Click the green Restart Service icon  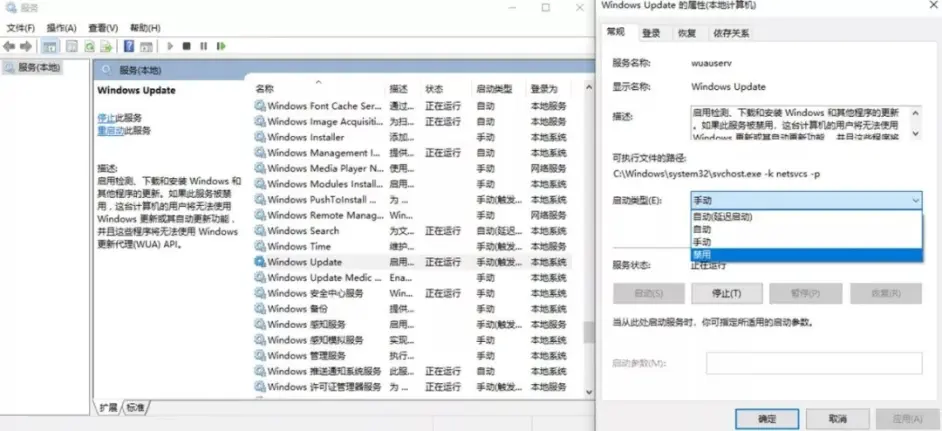coord(221,46)
